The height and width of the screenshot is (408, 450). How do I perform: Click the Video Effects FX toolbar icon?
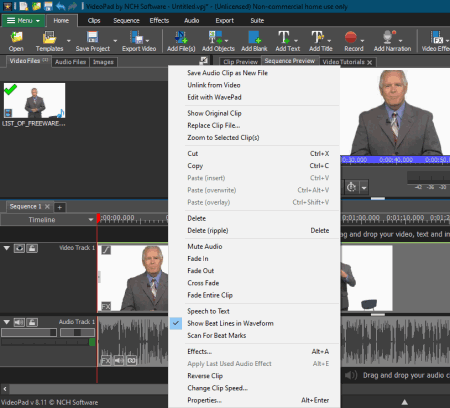point(437,37)
